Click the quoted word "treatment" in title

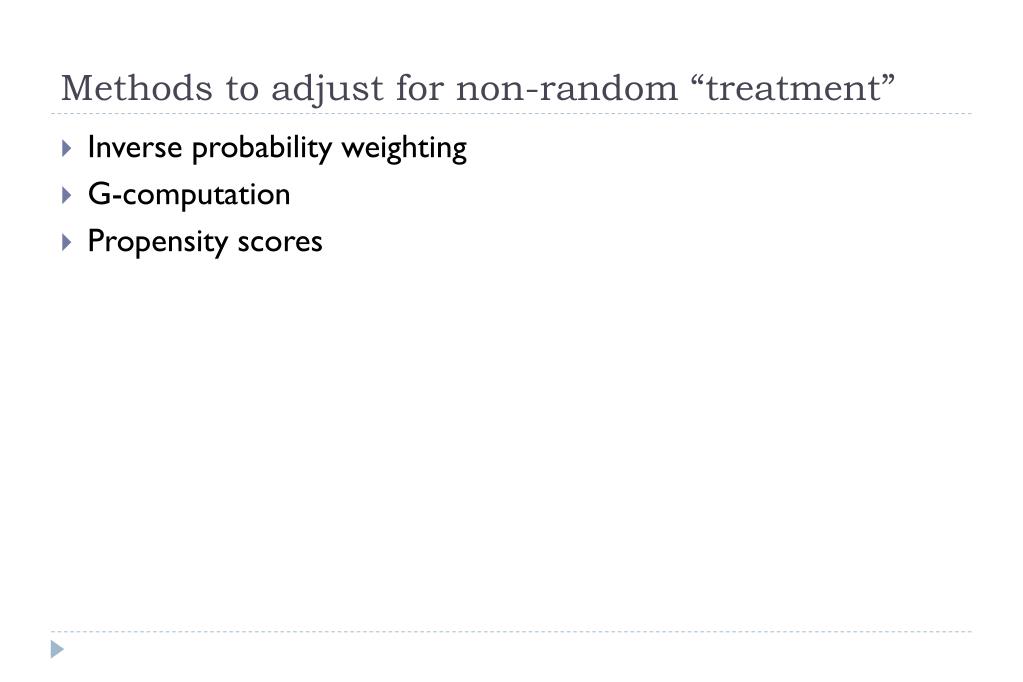coord(794,89)
